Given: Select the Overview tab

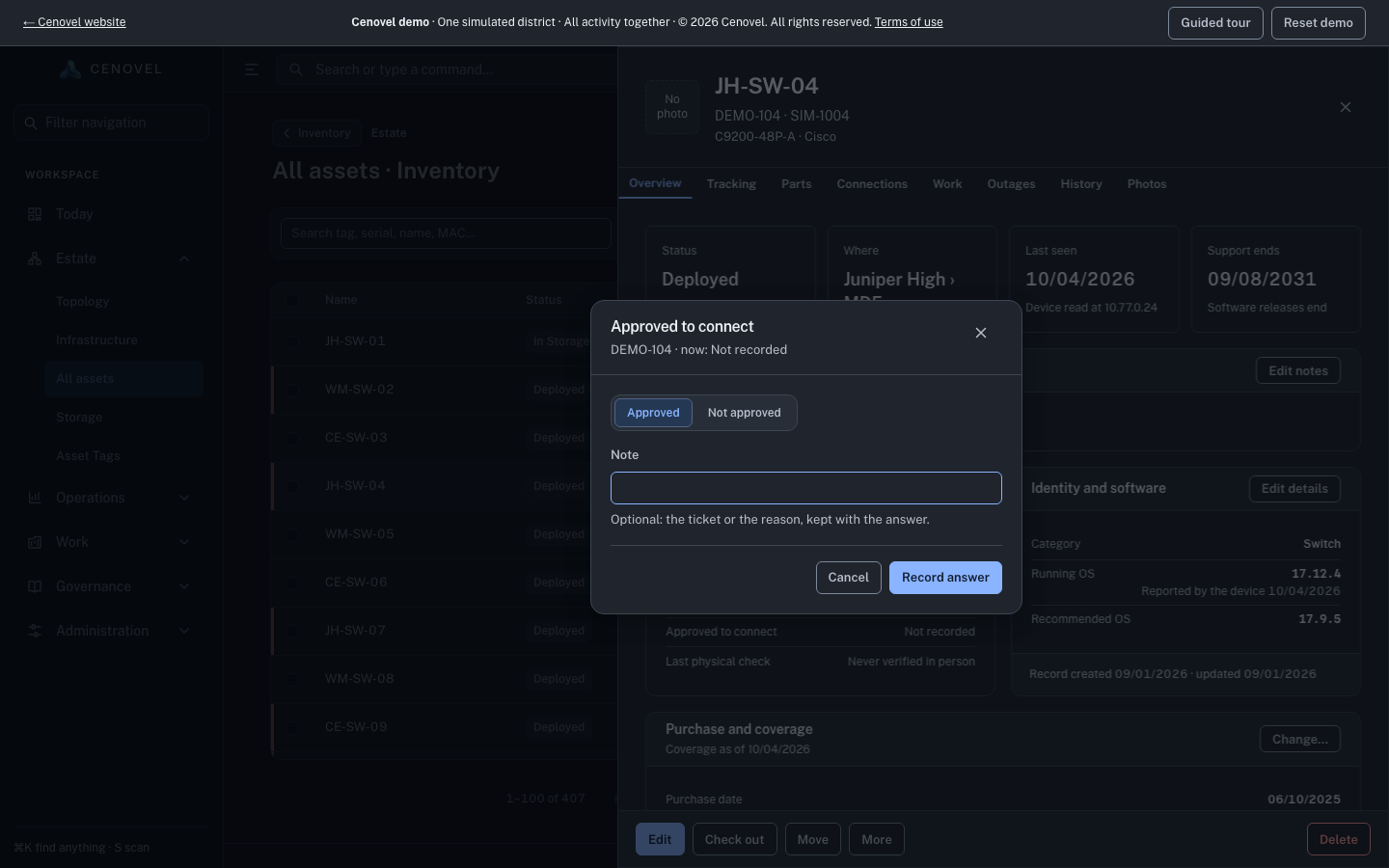Looking at the screenshot, I should coord(655,183).
